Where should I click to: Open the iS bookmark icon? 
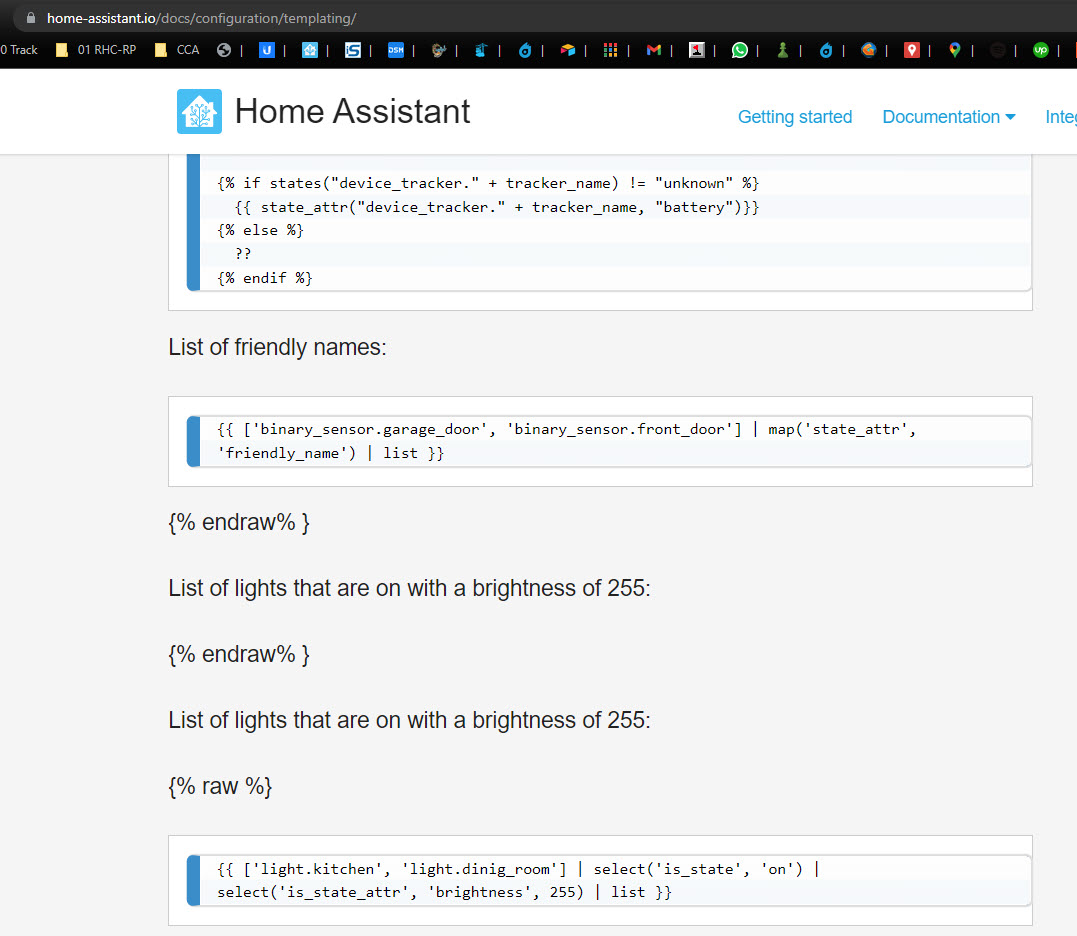coord(352,50)
